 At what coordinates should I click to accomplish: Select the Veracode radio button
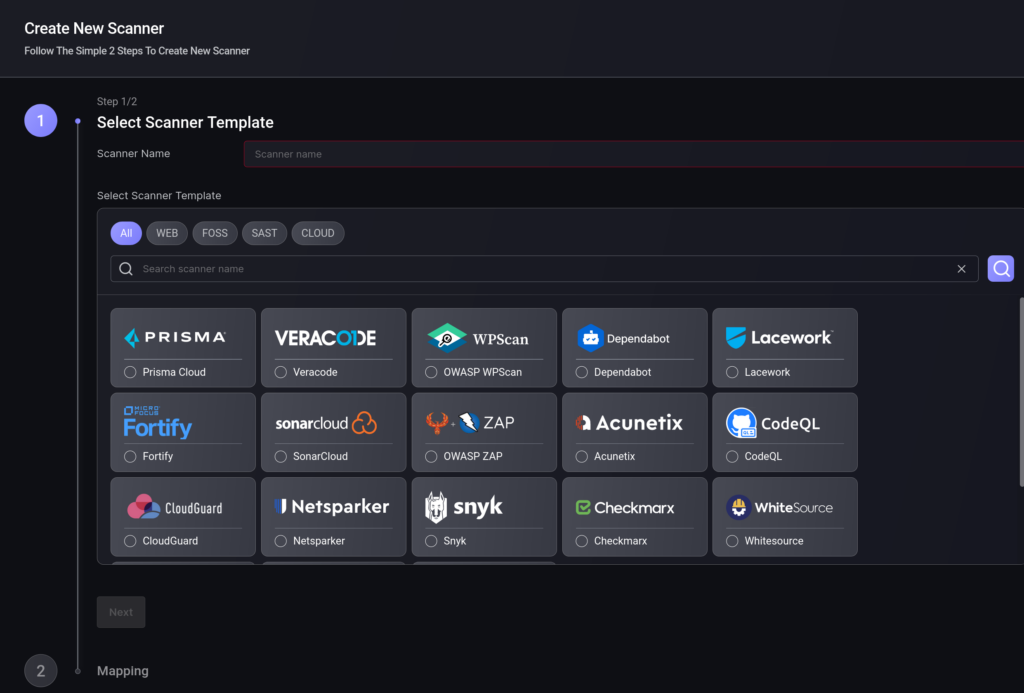click(x=281, y=372)
